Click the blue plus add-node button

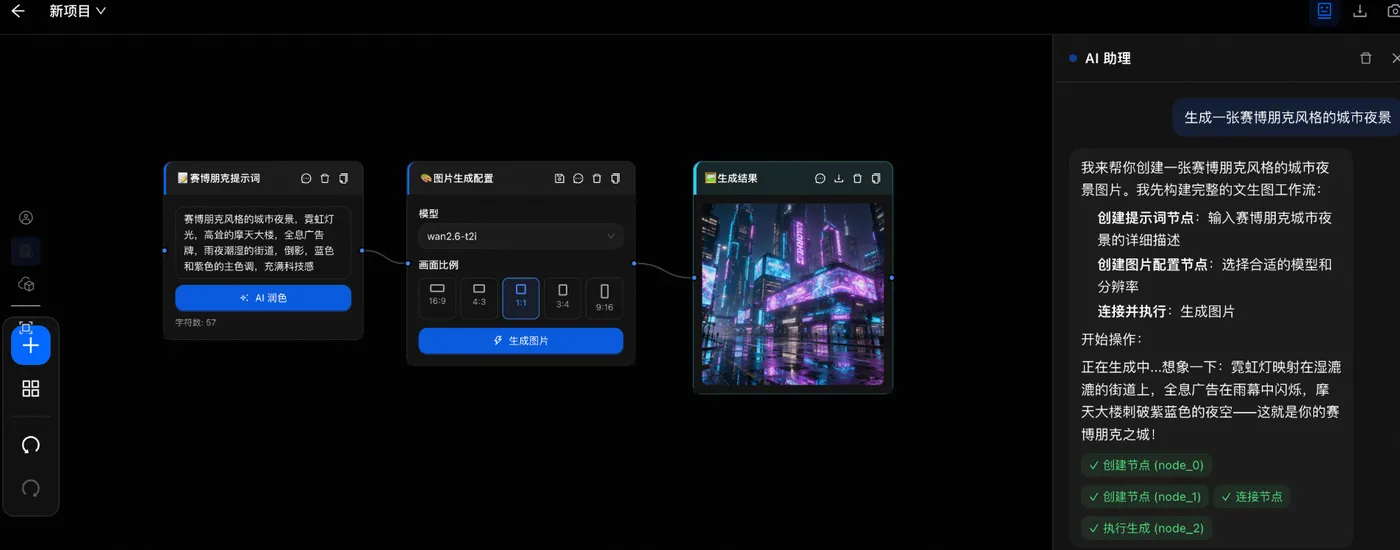(31, 345)
